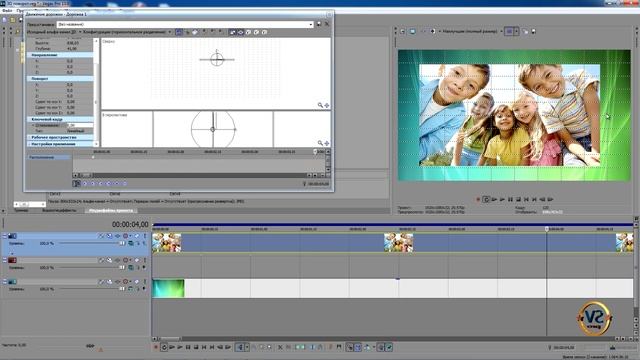Open the Preset dropdown in Track Motion
This screenshot has height=360, width=640.
(x=311, y=24)
